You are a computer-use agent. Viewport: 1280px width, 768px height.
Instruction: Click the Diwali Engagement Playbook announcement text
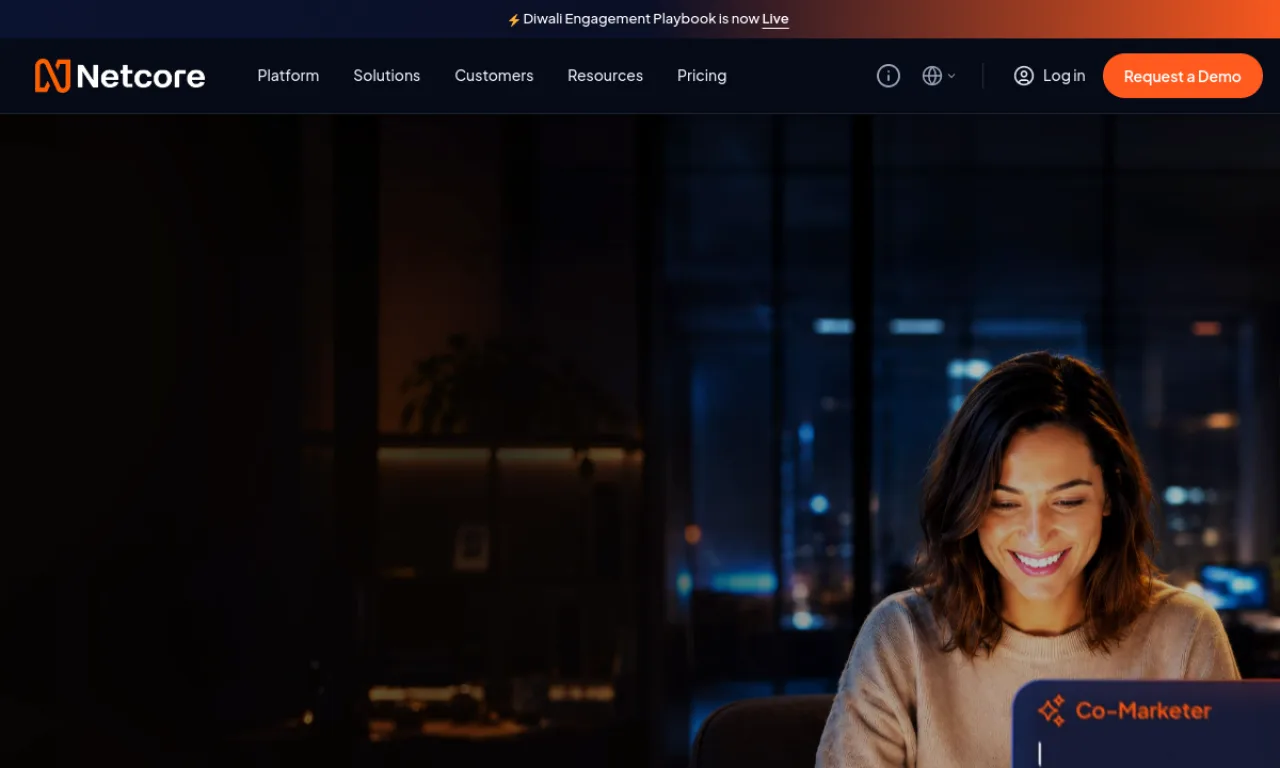pyautogui.click(x=641, y=19)
